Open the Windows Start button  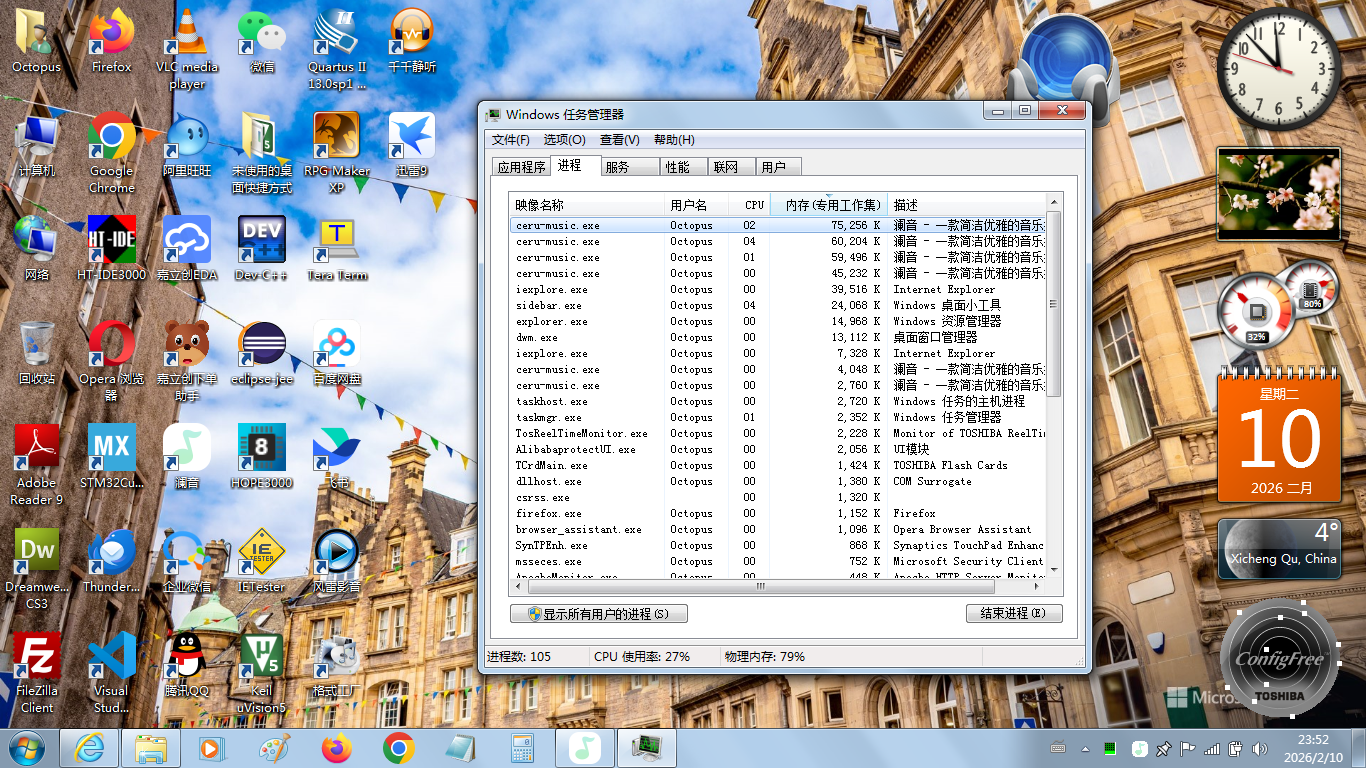pos(26,747)
